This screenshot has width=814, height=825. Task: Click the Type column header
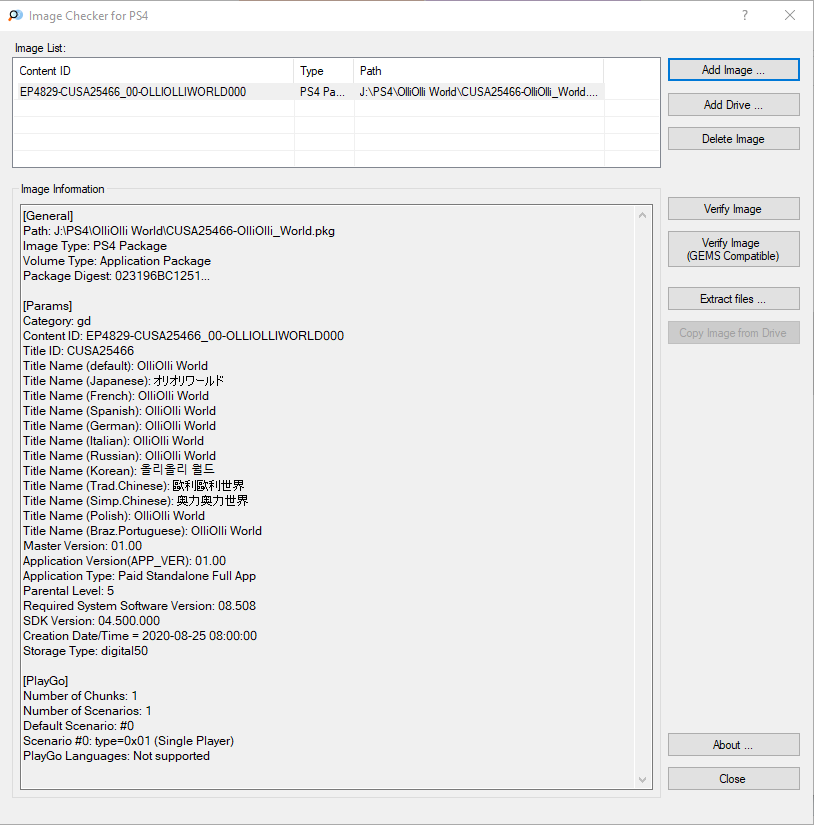pyautogui.click(x=324, y=71)
